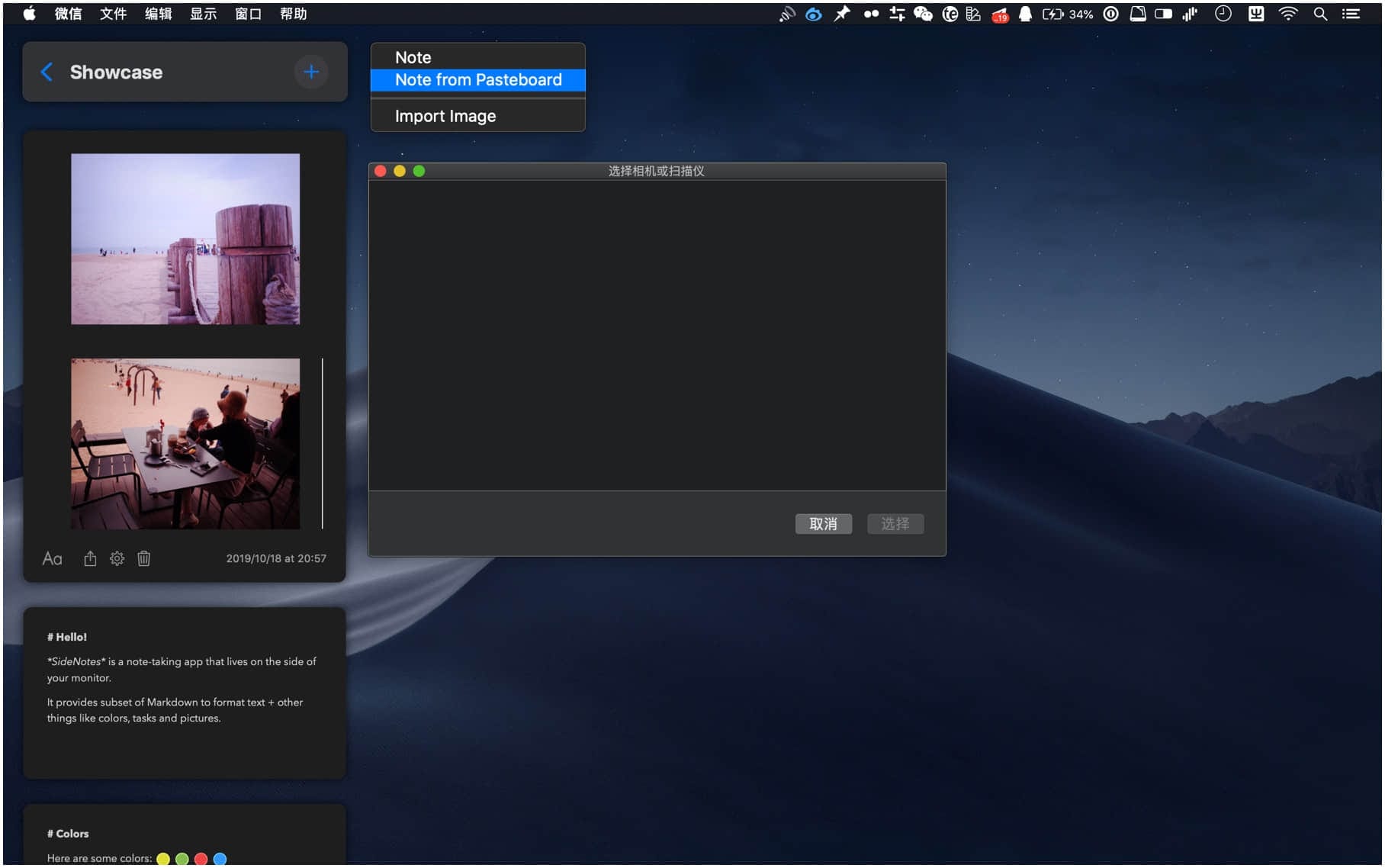Open the Wi-Fi status menu
Viewport: 1385px width, 868px height.
pyautogui.click(x=1288, y=14)
